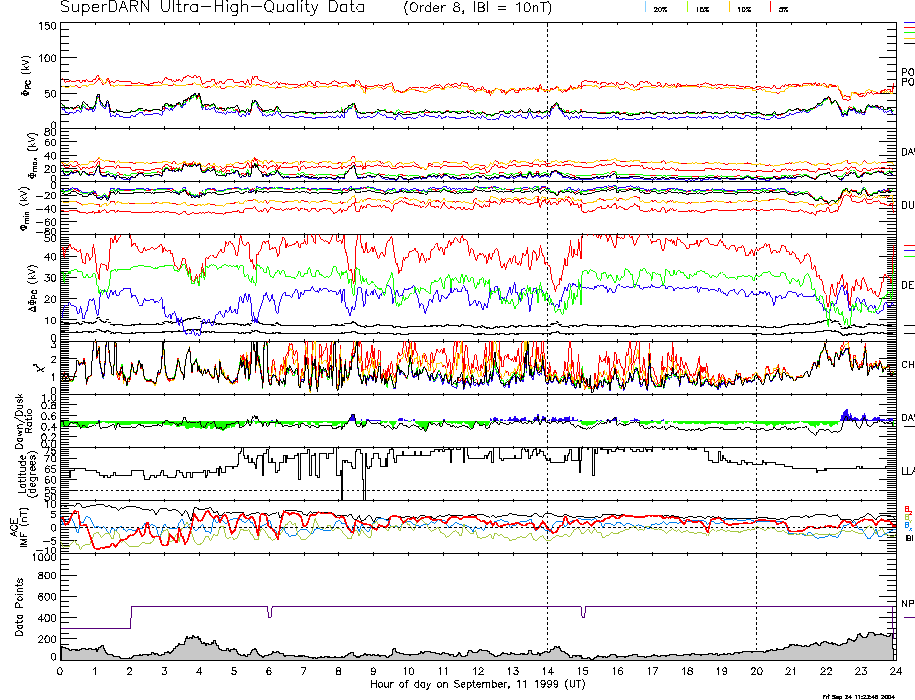
Task: Click the timestamp in bottom-right corner
Action: 866,695
